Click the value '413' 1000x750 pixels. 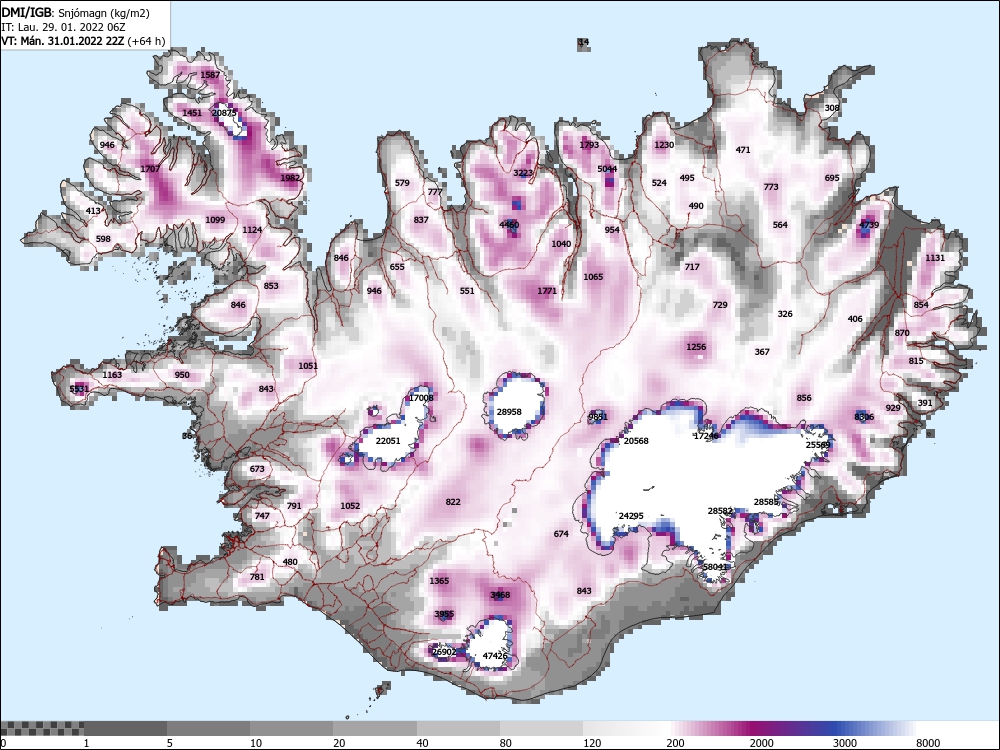click(x=92, y=211)
